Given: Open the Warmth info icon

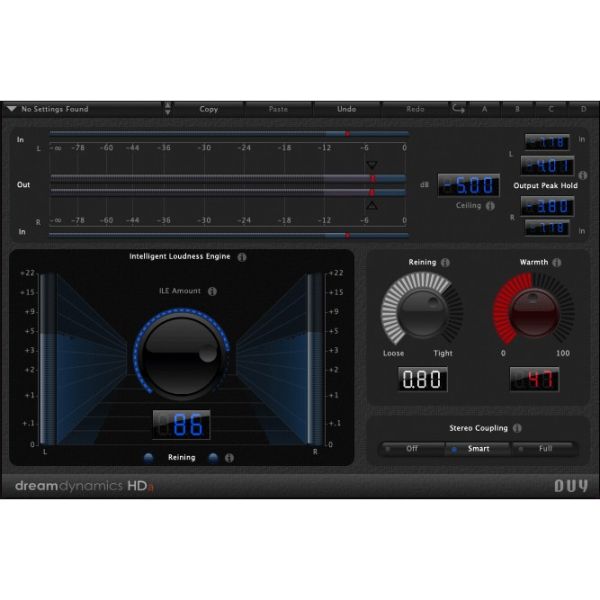Looking at the screenshot, I should pyautogui.click(x=557, y=262).
